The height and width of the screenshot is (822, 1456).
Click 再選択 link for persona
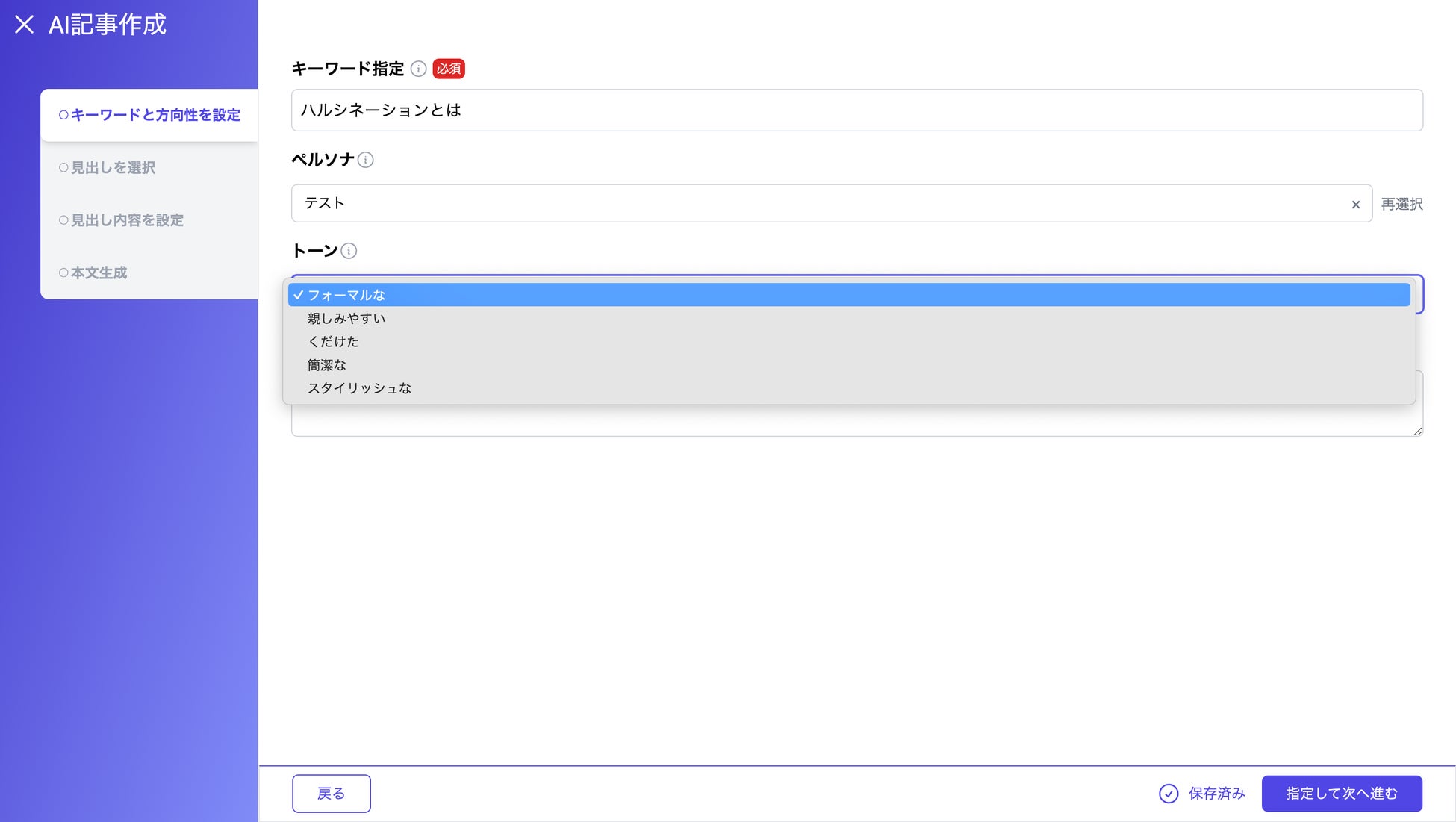pos(1401,204)
